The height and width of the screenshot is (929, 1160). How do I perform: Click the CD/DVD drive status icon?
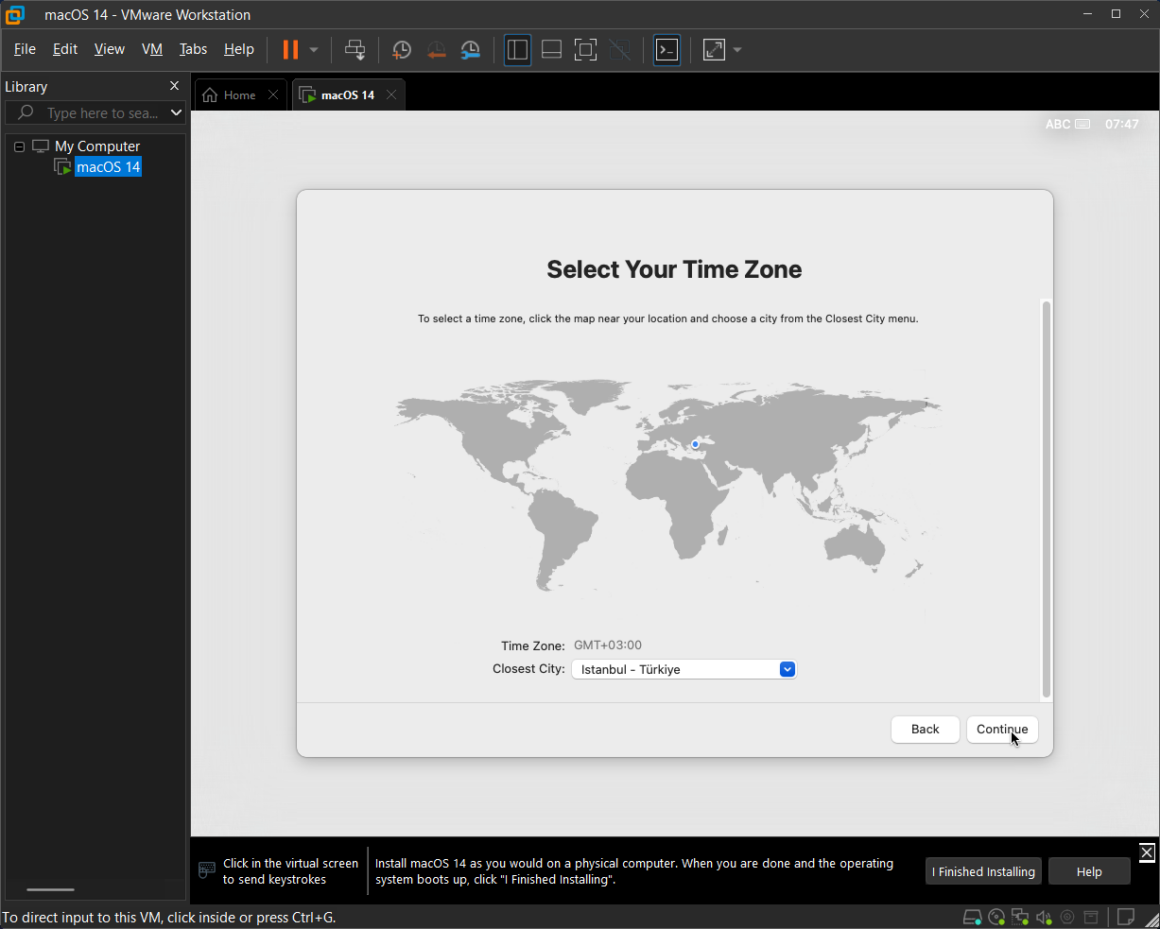[x=997, y=918]
